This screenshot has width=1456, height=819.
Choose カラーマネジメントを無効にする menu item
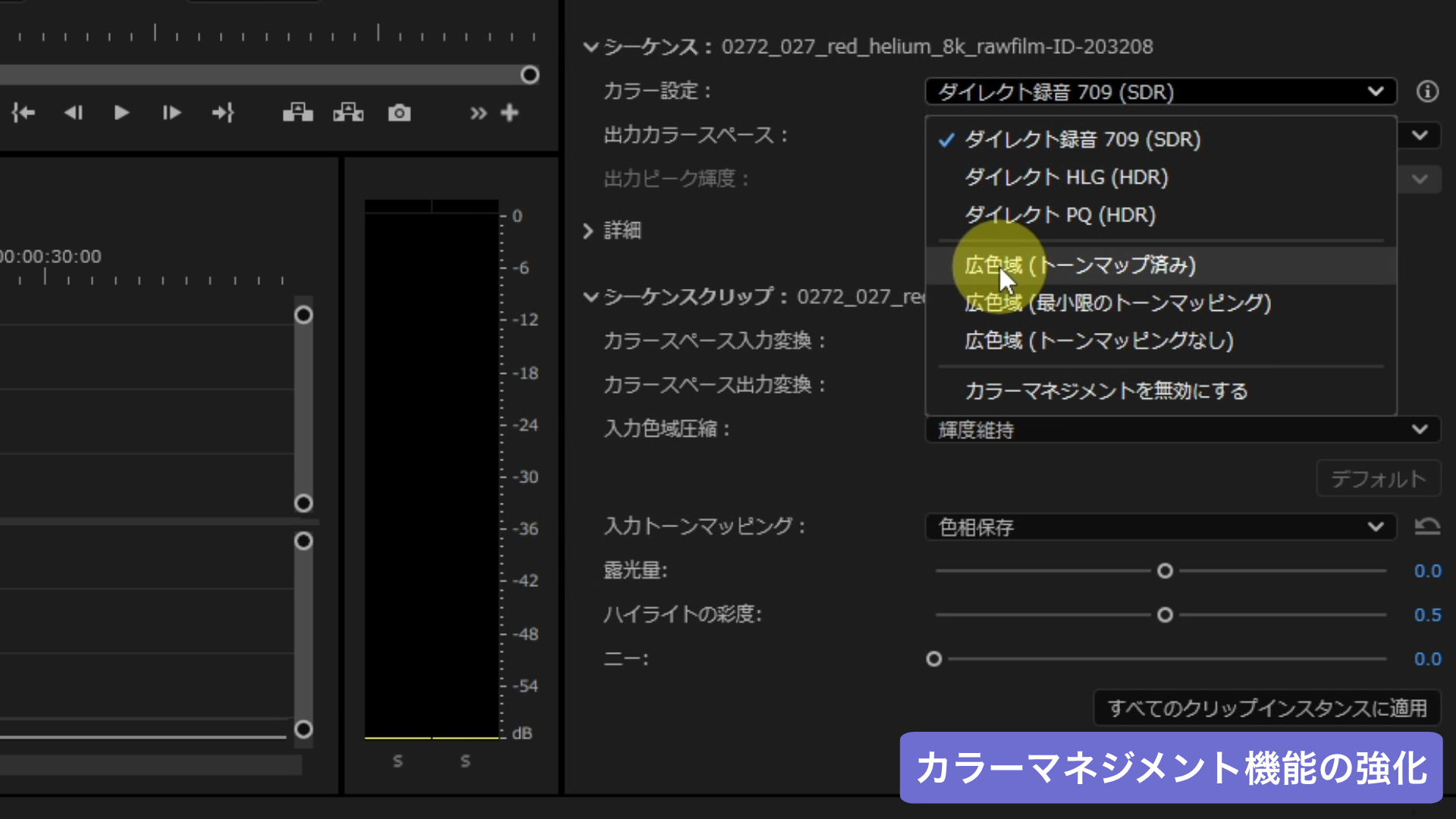click(x=1106, y=391)
